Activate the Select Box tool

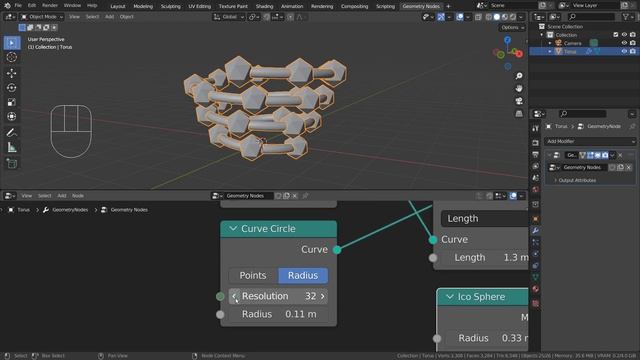[x=11, y=43]
